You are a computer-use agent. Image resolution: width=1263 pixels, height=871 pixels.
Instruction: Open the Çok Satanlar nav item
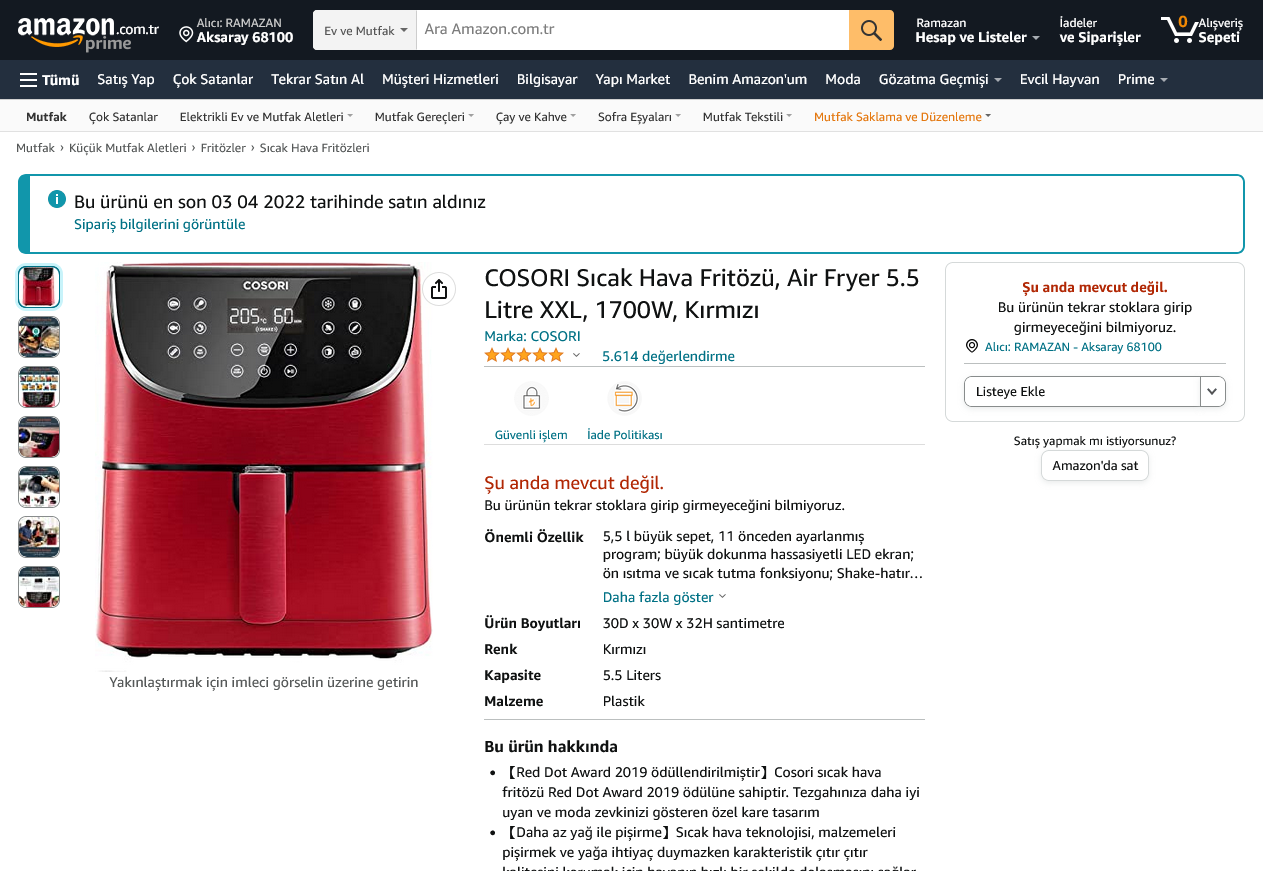pyautogui.click(x=213, y=80)
